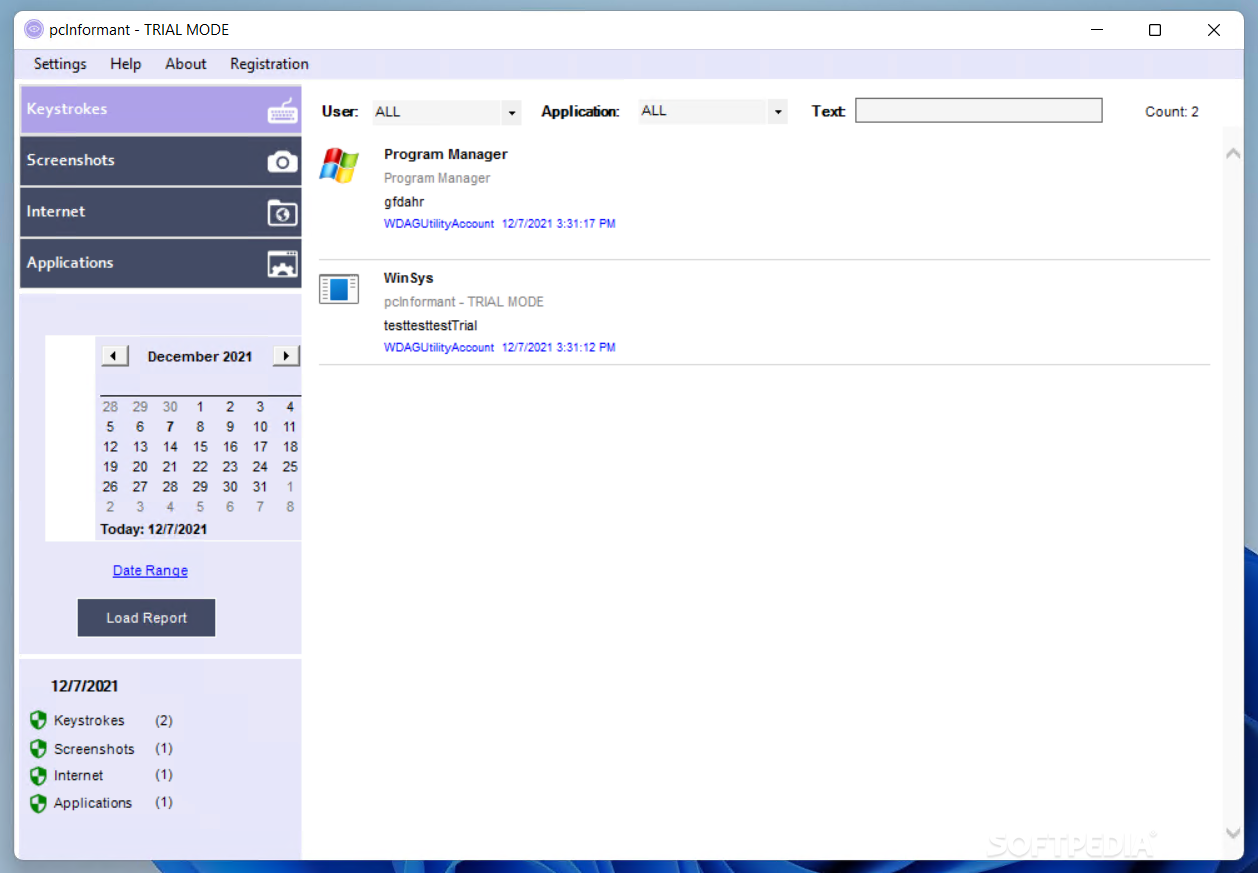Click in the Text filter field

[x=979, y=111]
